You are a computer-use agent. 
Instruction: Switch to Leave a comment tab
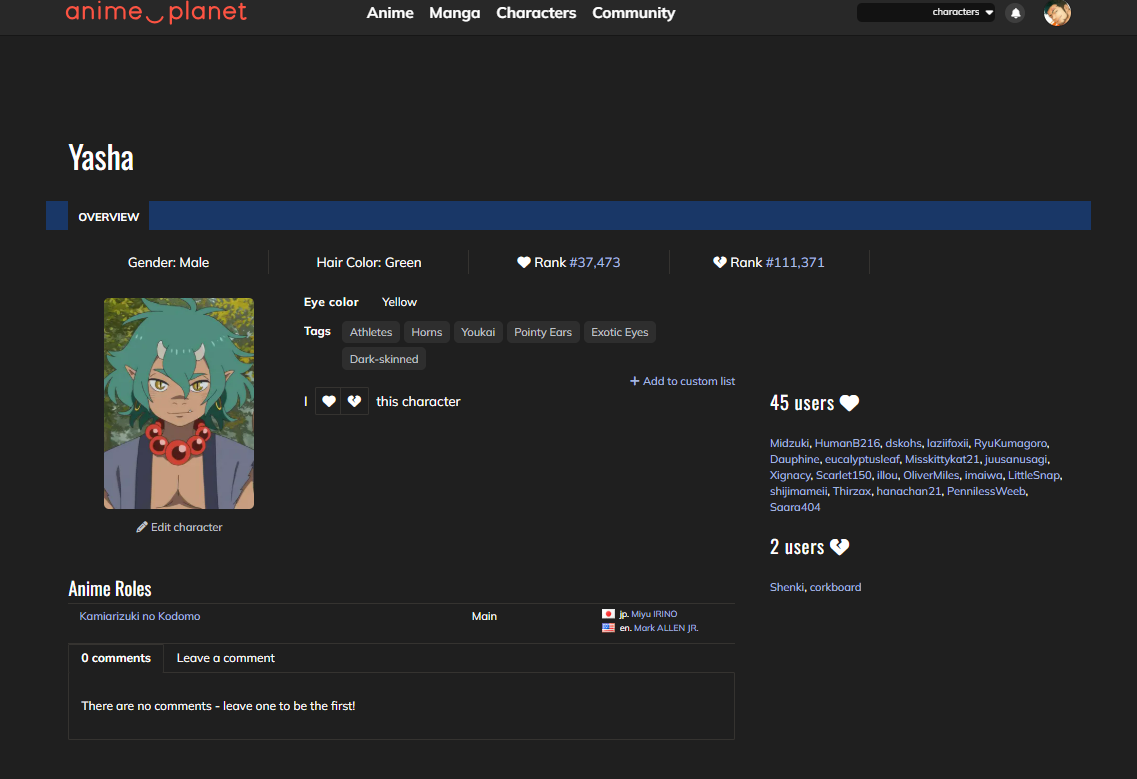coord(225,658)
